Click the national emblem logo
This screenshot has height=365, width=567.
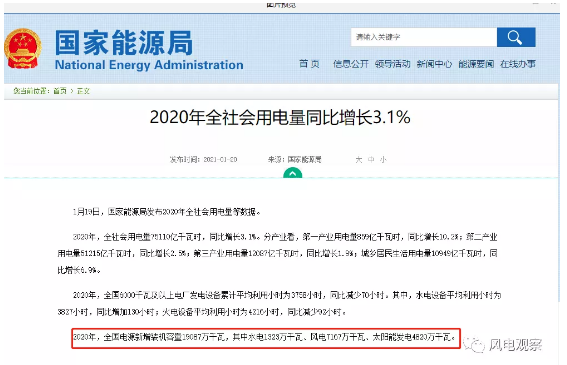23,48
